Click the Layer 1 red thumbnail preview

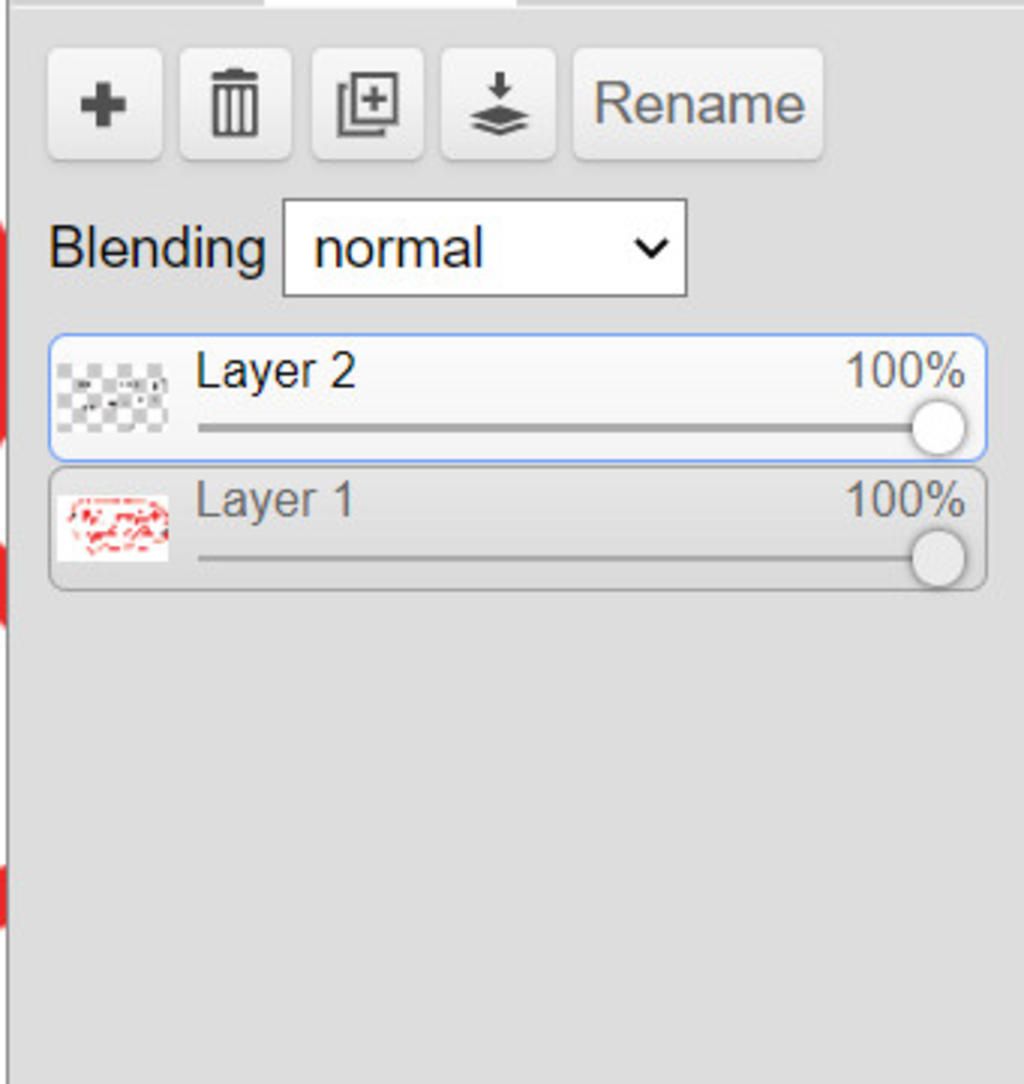pos(112,528)
